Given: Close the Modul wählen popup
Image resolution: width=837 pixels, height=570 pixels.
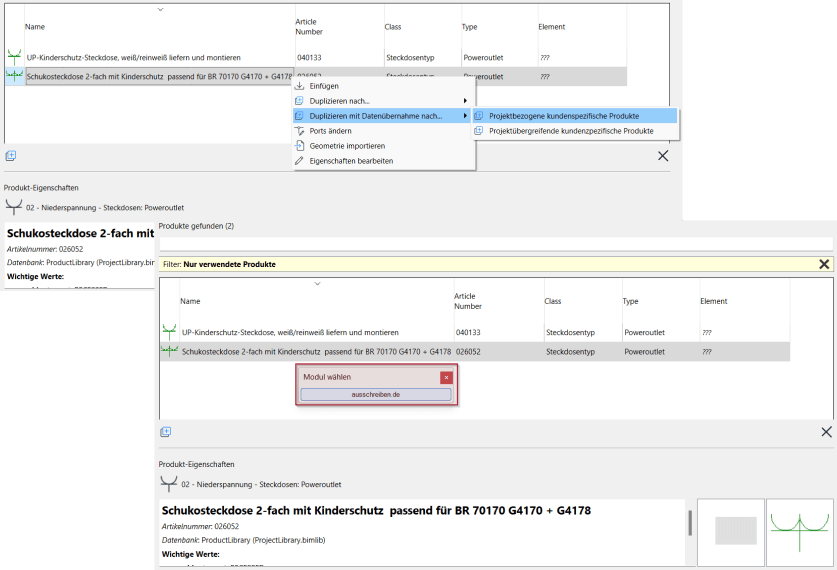Looking at the screenshot, I should click(x=446, y=378).
